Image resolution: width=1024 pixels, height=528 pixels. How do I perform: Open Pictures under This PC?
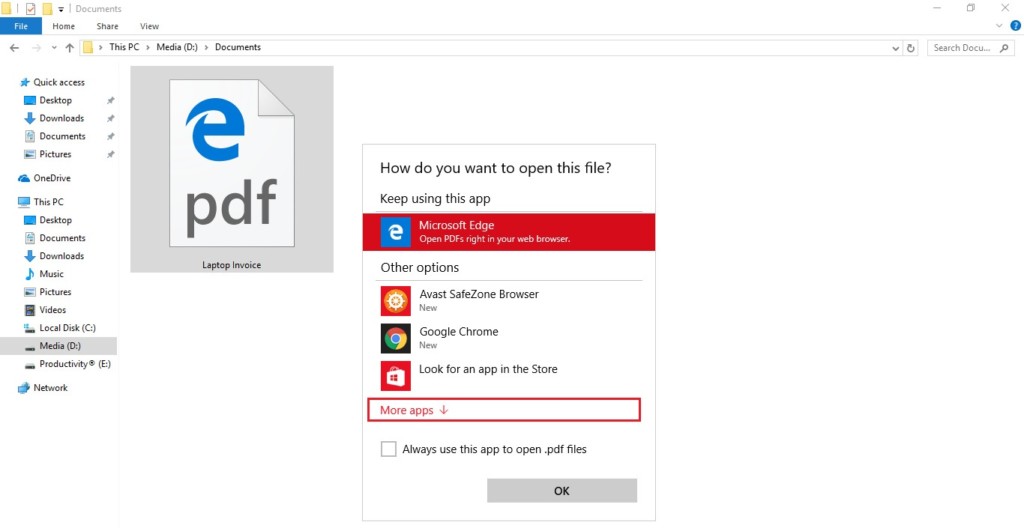(x=55, y=292)
